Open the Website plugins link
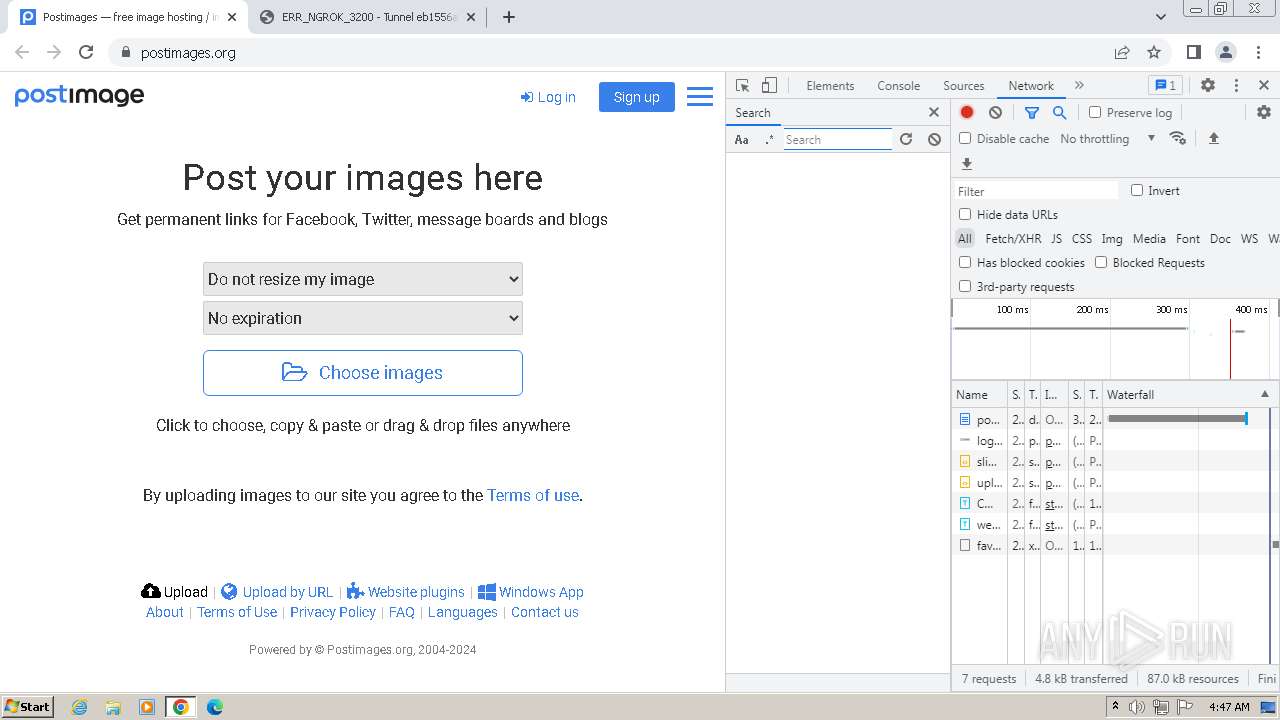The height and width of the screenshot is (720, 1280). [x=405, y=592]
